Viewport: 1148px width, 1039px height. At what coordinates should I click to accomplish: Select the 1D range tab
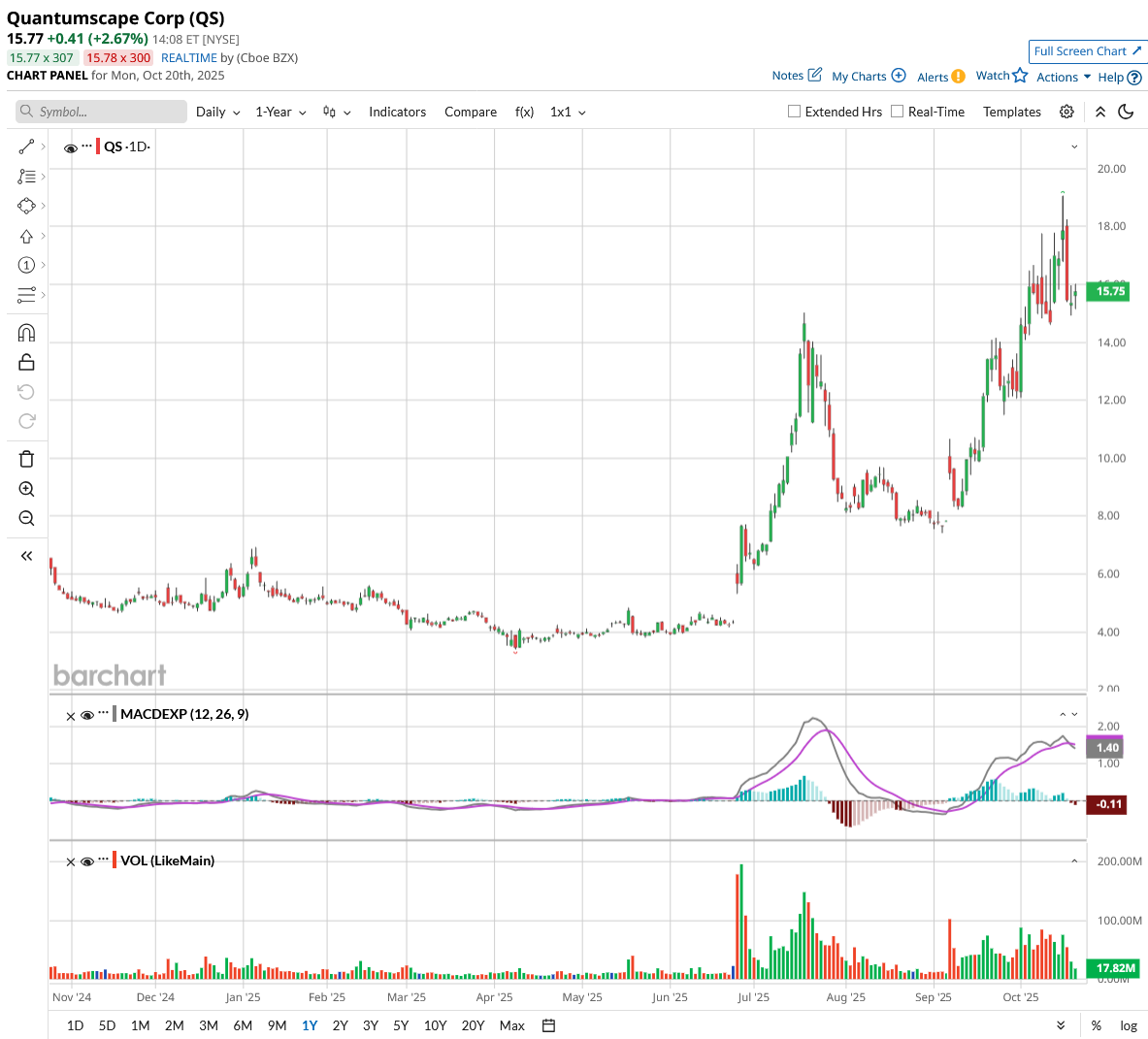75,1025
